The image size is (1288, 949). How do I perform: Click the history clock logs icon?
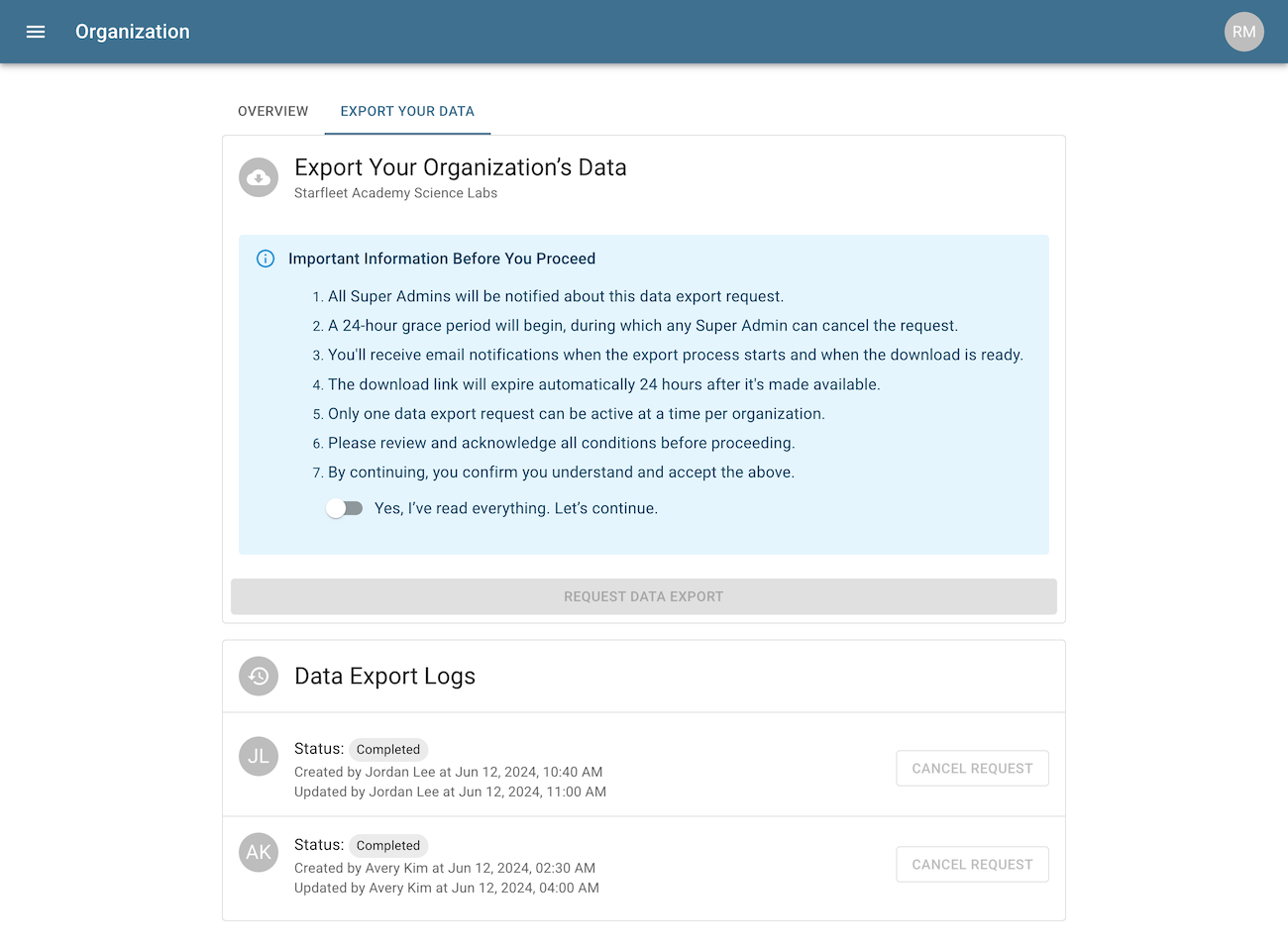pos(259,676)
